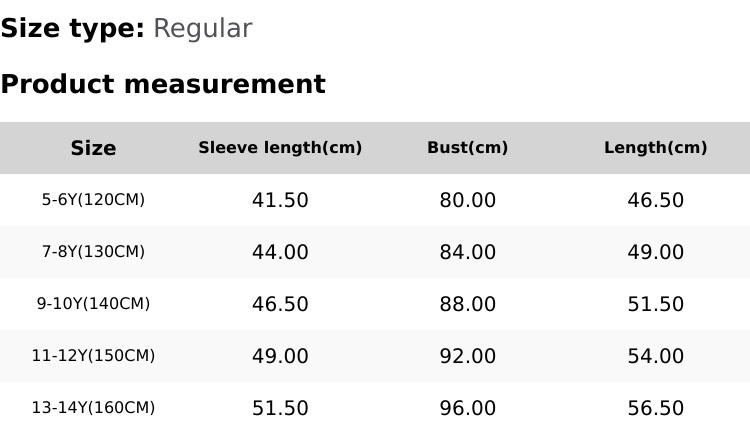Click length value 51.50
This screenshot has height=434, width=750.
click(x=655, y=305)
